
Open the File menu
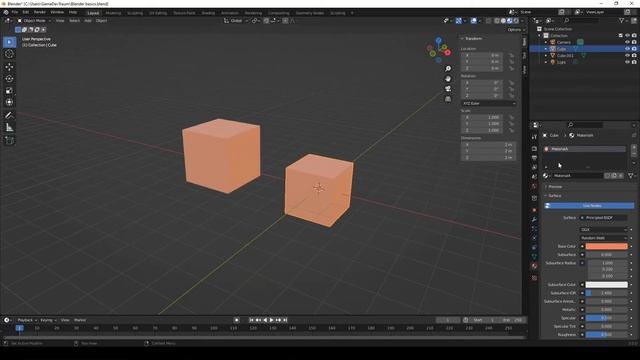(15, 12)
